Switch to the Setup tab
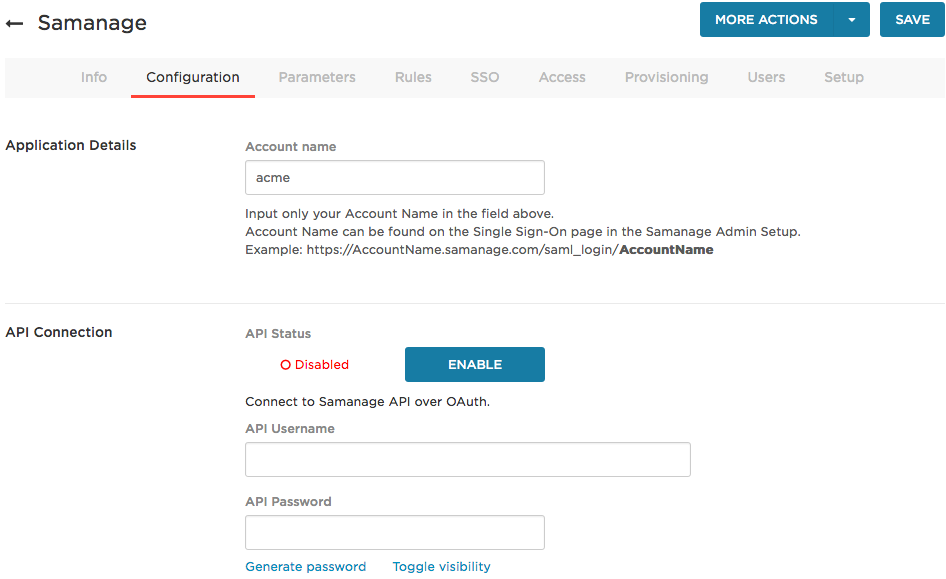 tap(843, 77)
